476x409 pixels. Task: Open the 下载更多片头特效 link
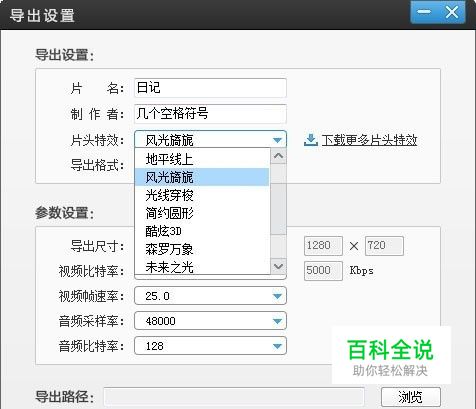click(369, 140)
